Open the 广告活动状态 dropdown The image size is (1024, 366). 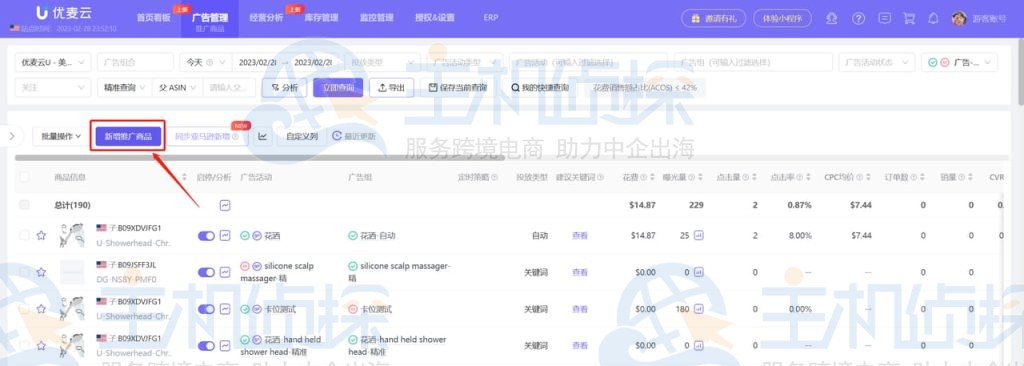point(876,62)
